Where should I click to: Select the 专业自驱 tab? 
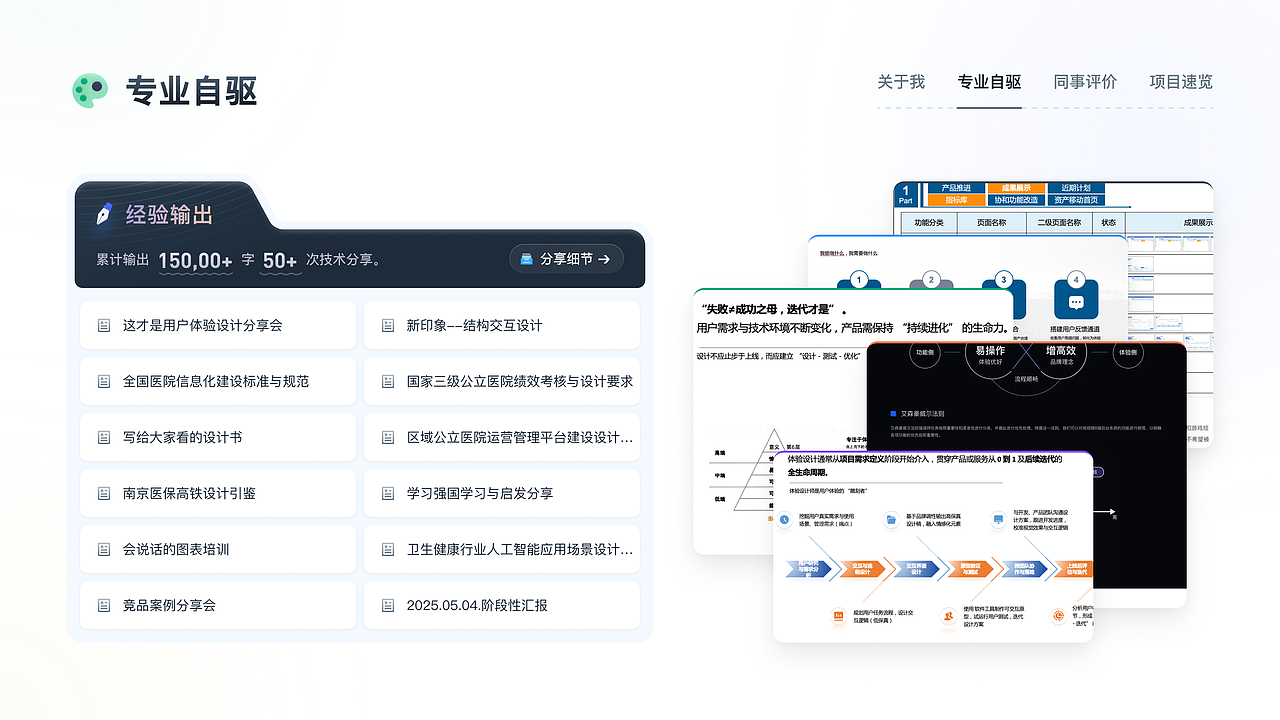click(x=989, y=82)
